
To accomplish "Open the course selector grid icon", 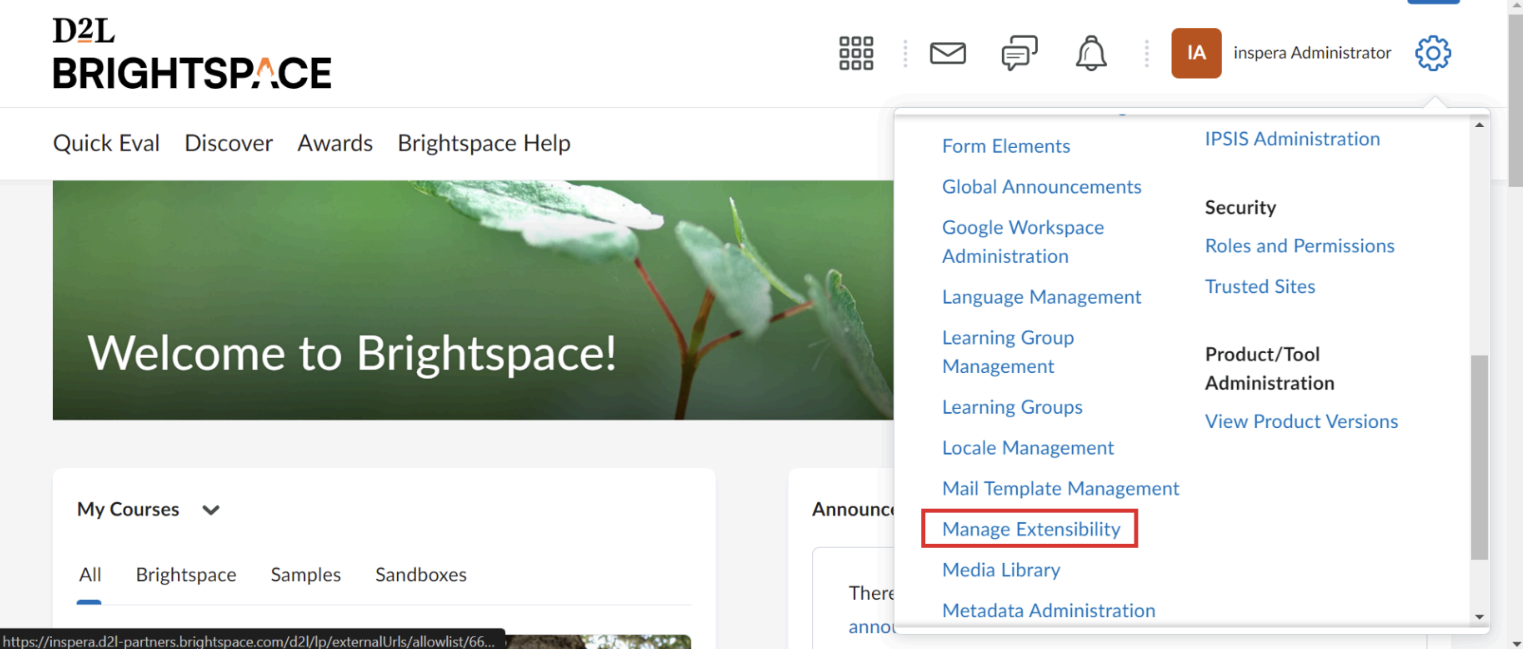I will pos(856,53).
